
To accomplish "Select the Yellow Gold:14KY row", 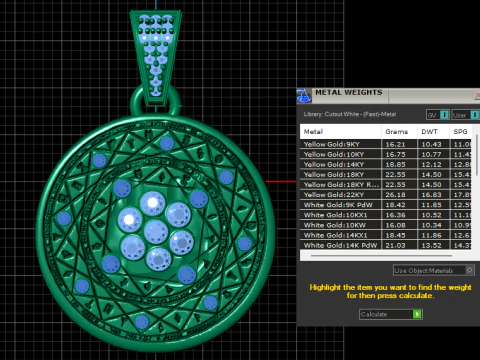I will [x=386, y=164].
